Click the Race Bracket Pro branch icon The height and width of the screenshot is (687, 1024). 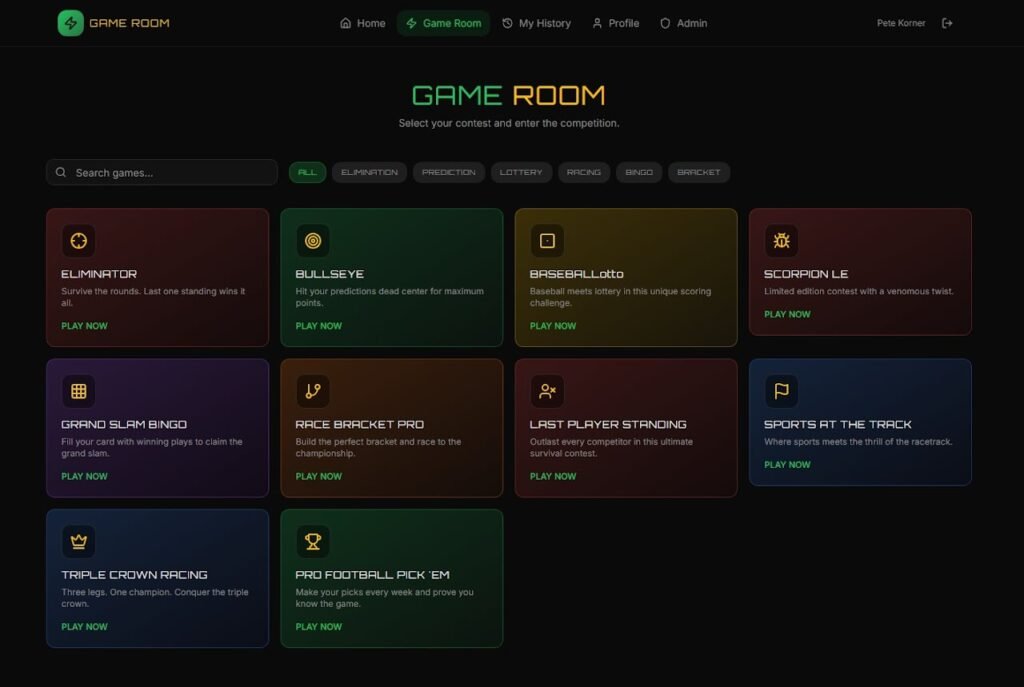313,391
